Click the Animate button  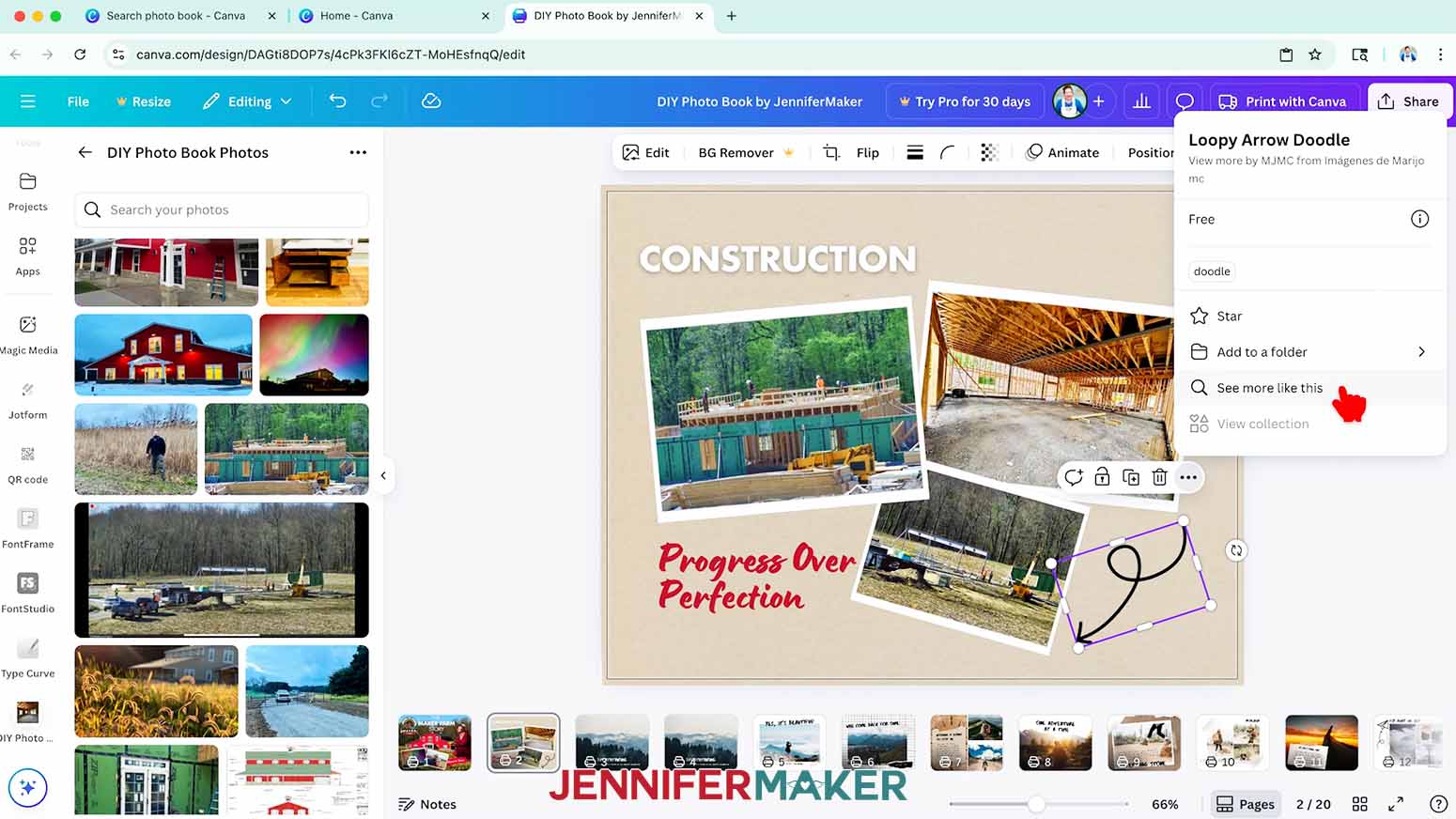(1062, 152)
